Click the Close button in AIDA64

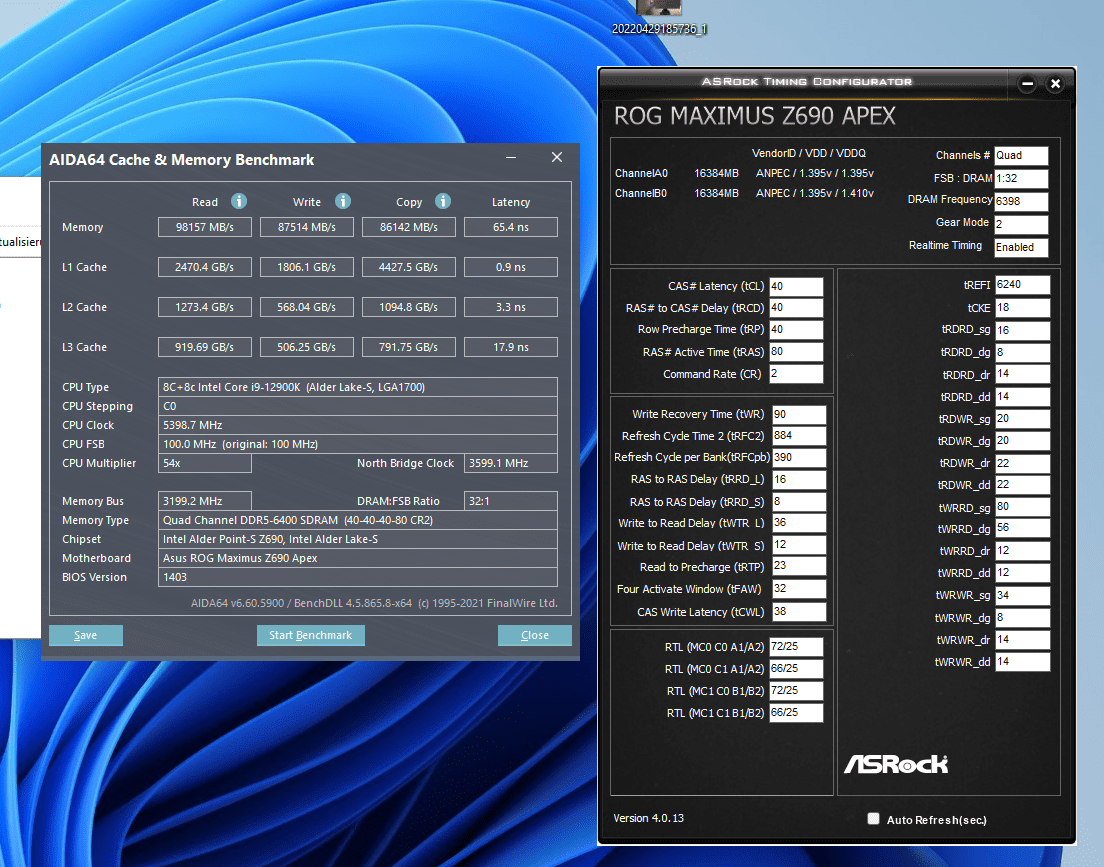click(x=534, y=635)
